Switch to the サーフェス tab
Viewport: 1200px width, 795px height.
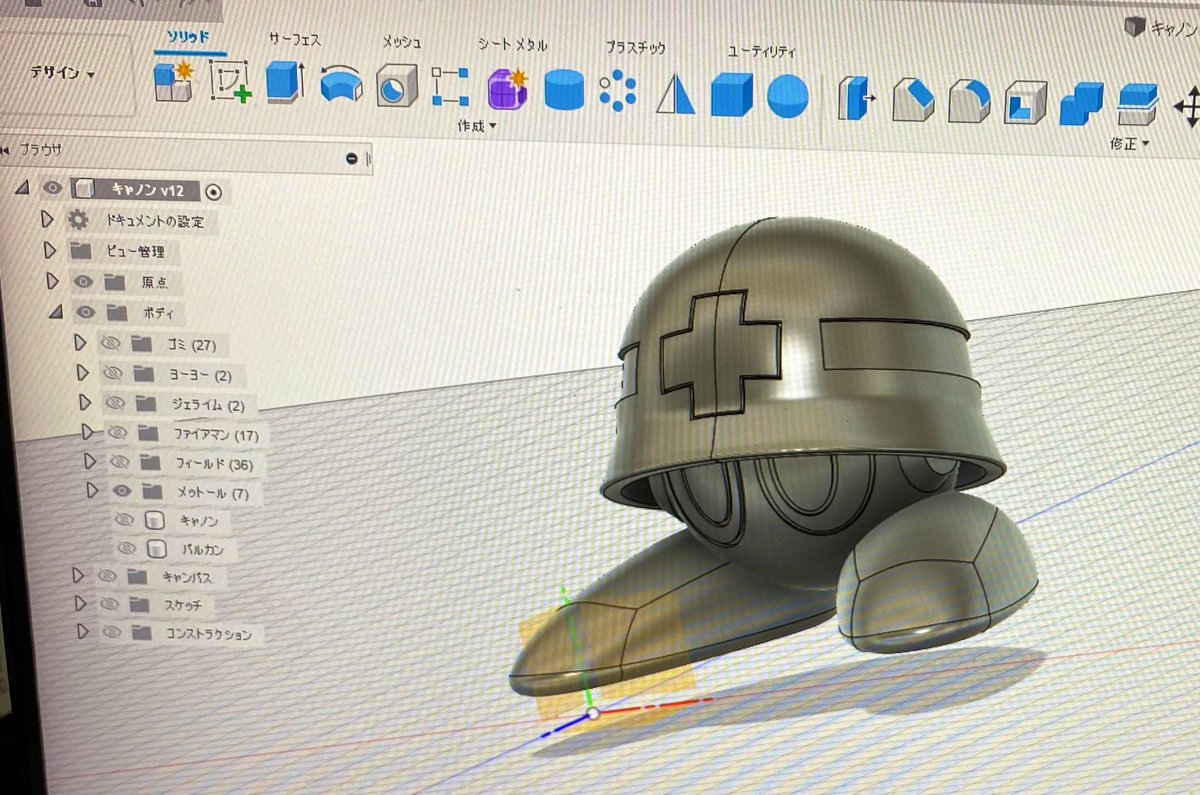[x=295, y=39]
